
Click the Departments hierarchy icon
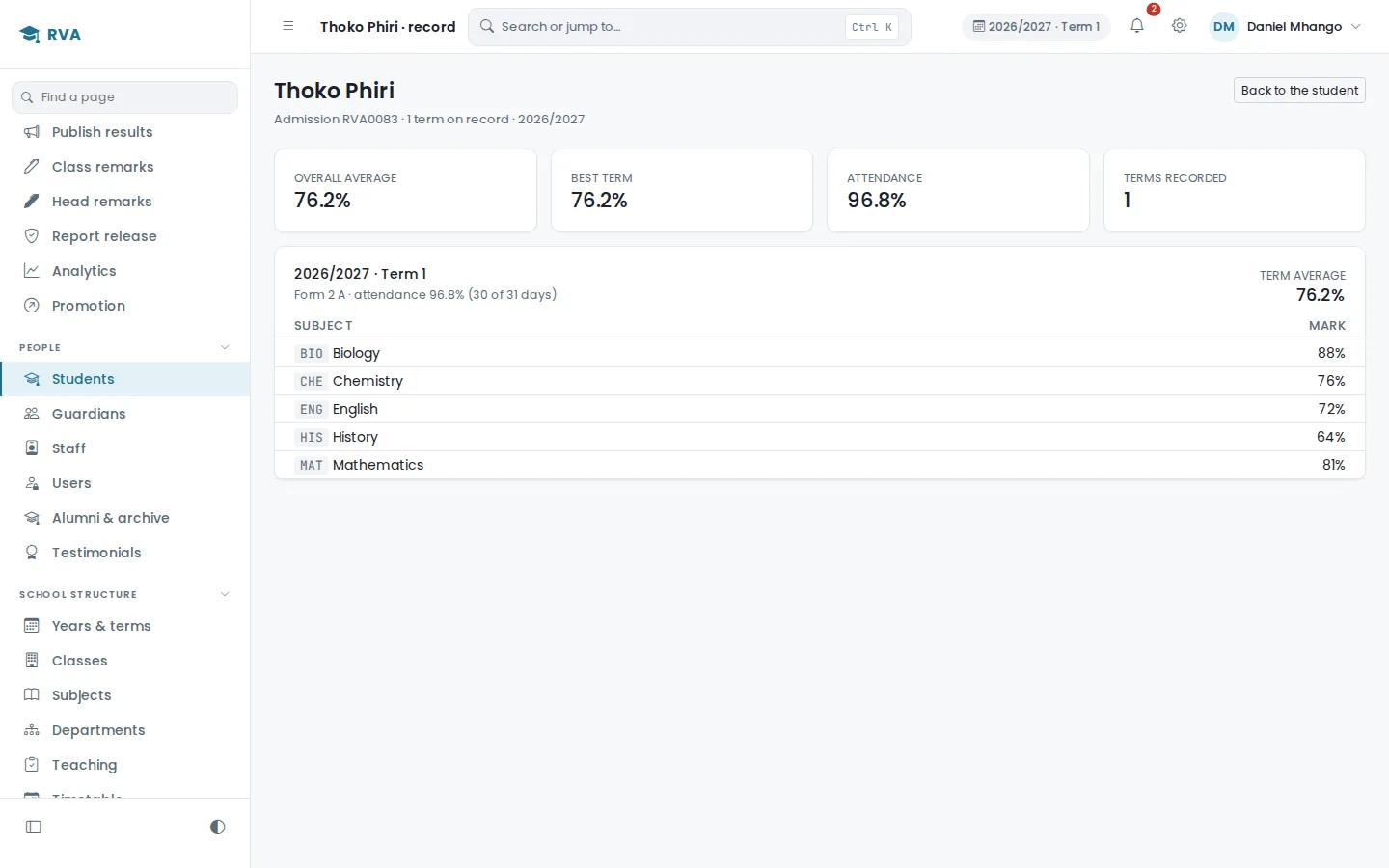click(32, 730)
